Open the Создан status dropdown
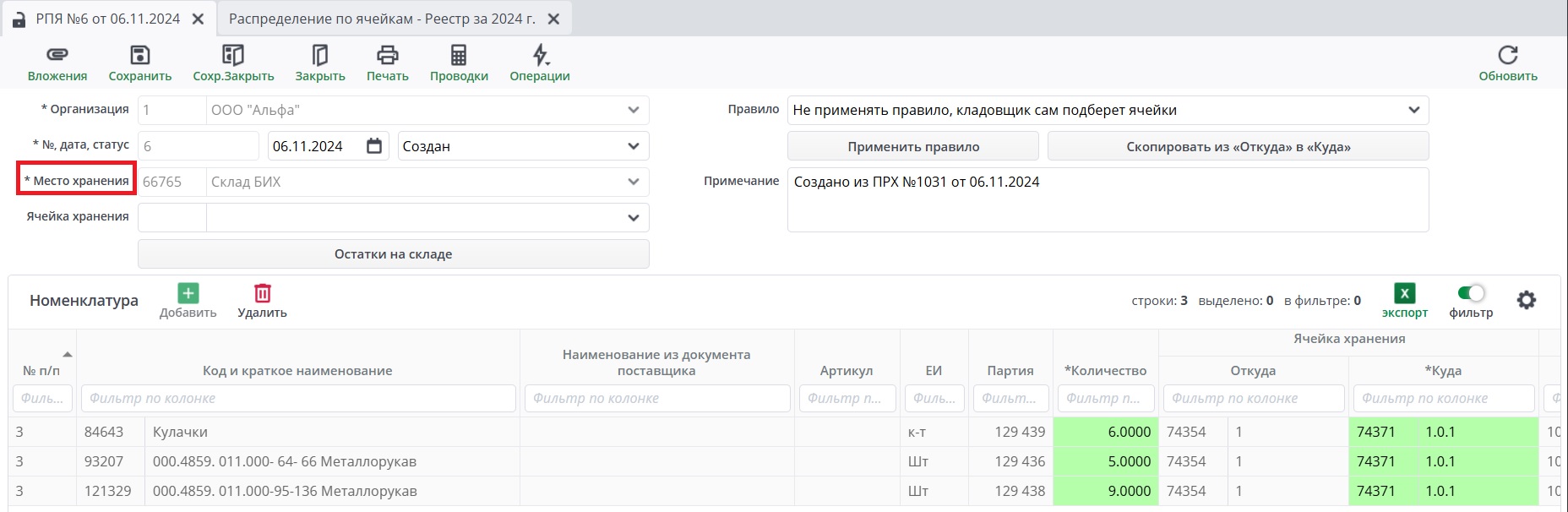1568x512 pixels. (x=634, y=146)
